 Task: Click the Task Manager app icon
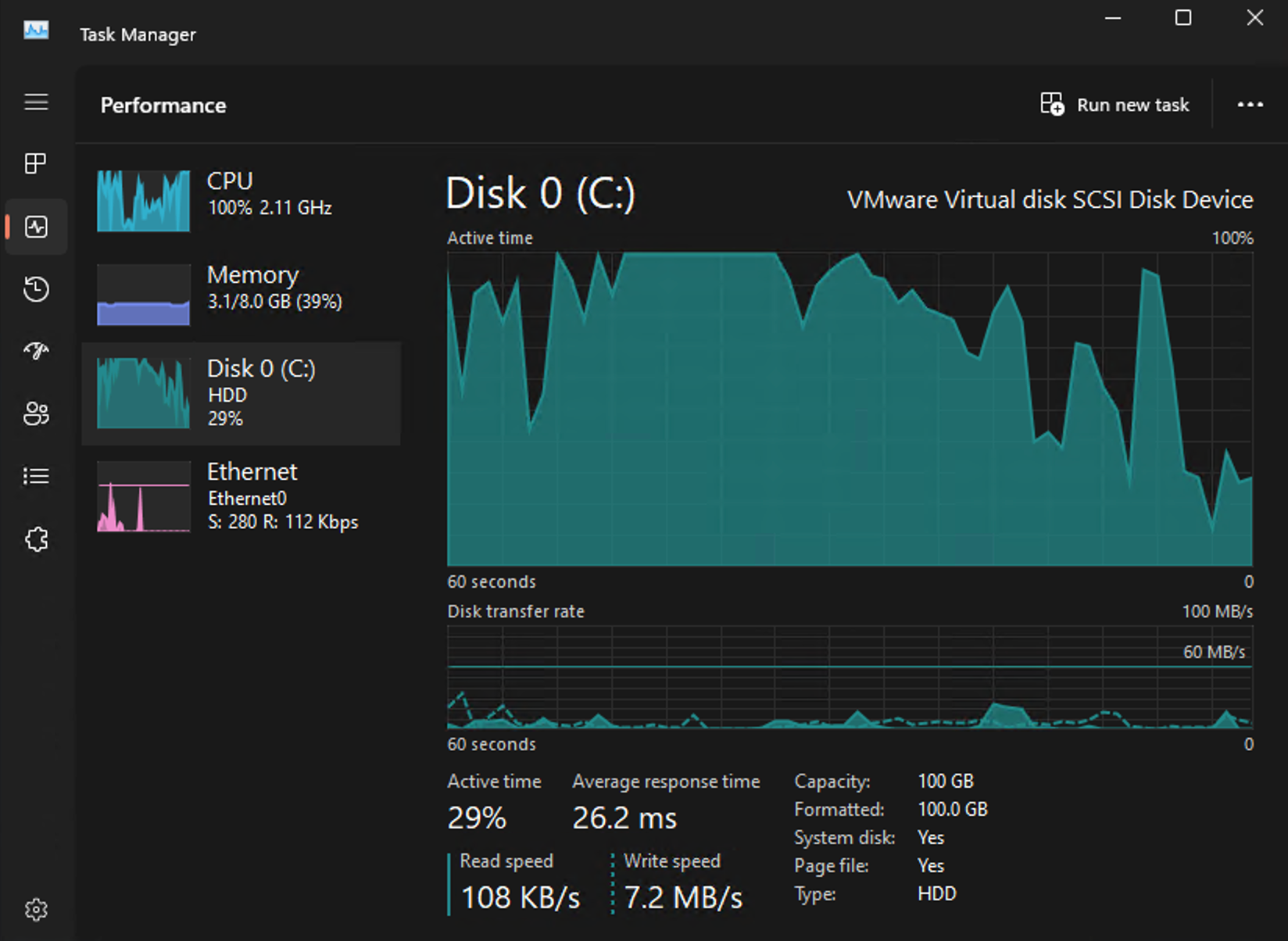click(x=36, y=31)
